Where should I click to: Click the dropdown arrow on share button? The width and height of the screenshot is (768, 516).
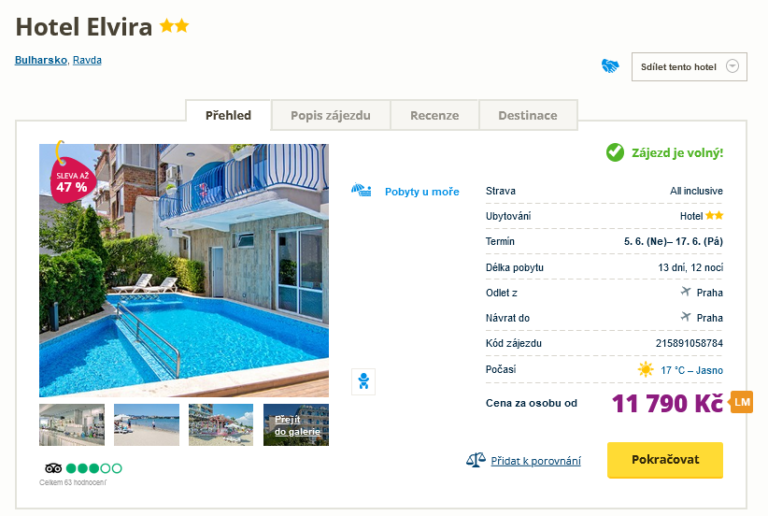tap(732, 66)
